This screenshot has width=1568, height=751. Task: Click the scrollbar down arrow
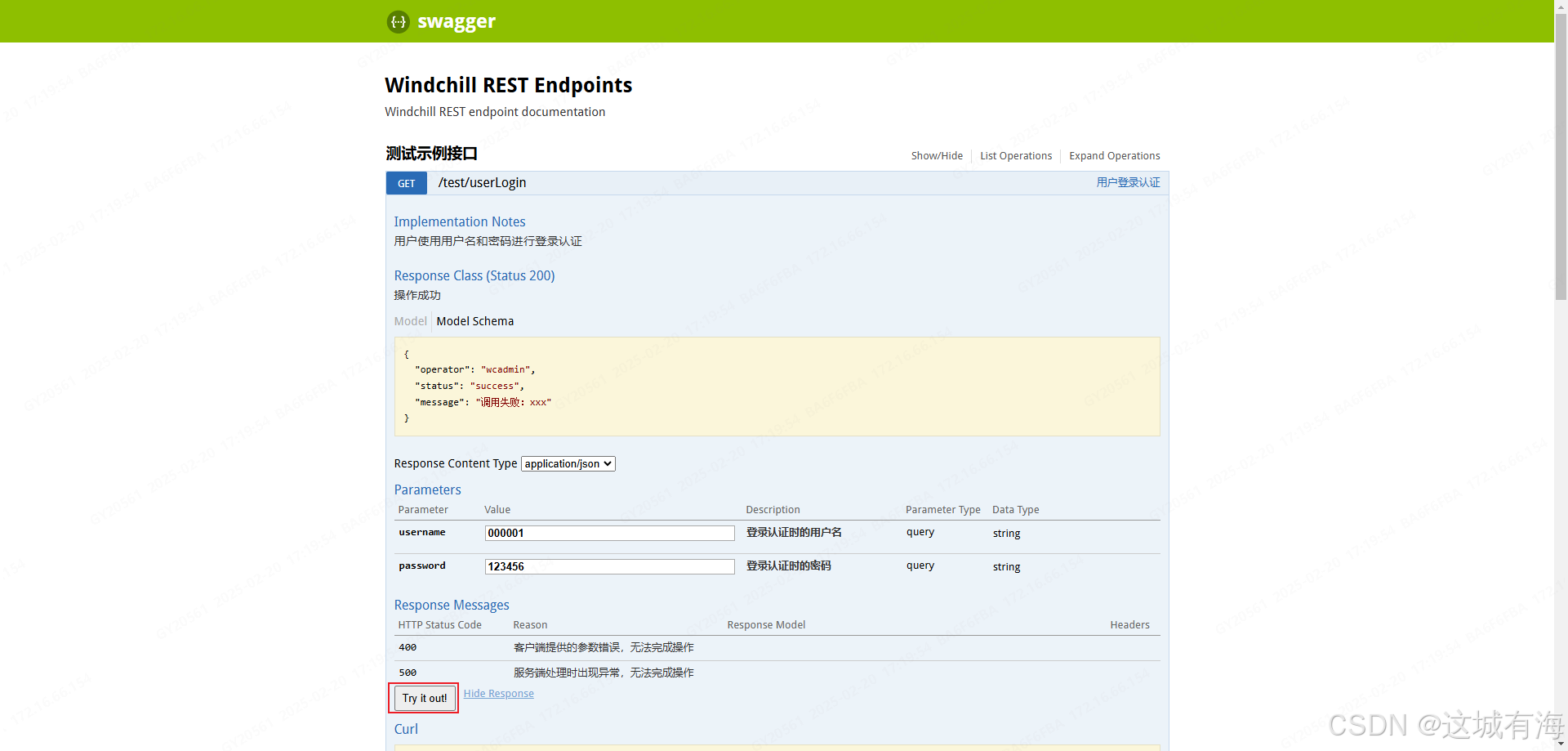point(1561,744)
